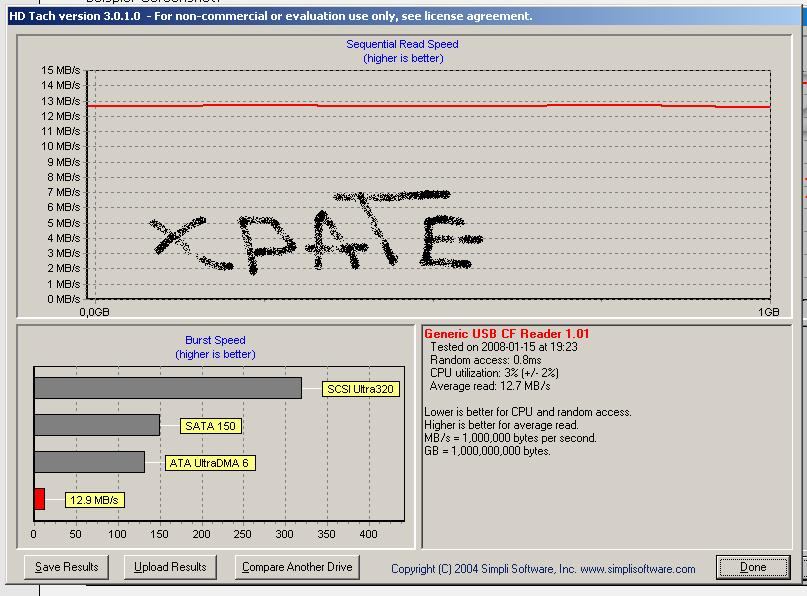Click the HD Tach version 3.0.1.0 title bar
Image resolution: width=807 pixels, height=596 pixels.
[x=404, y=16]
